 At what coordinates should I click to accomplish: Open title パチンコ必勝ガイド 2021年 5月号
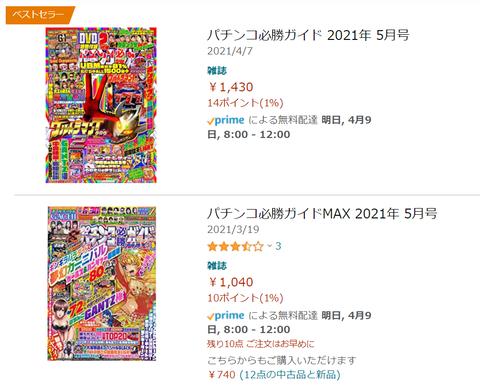(308, 35)
